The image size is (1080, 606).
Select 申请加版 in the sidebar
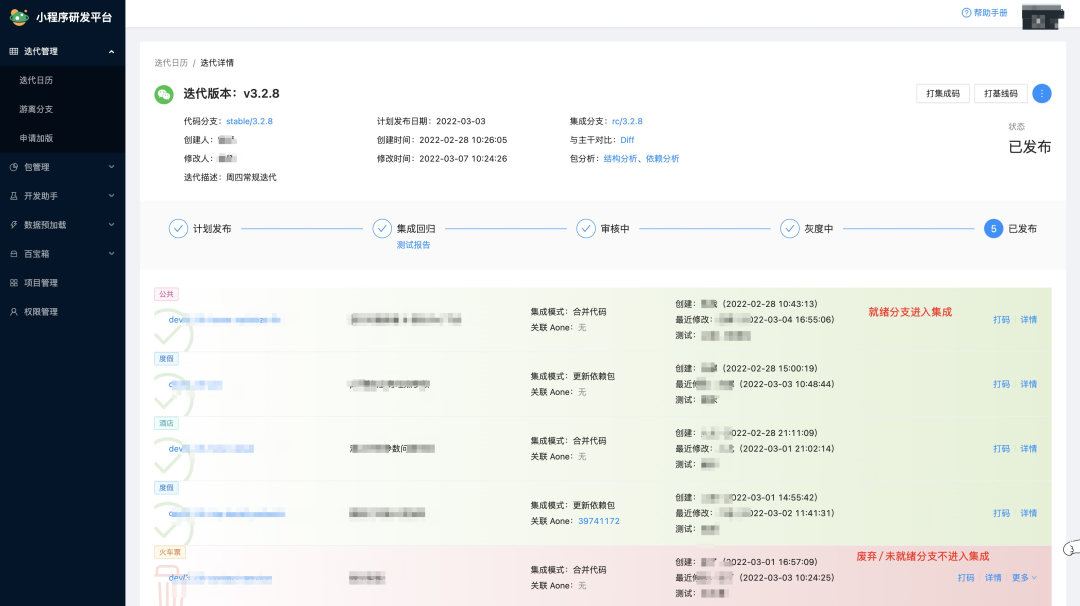tap(47, 137)
